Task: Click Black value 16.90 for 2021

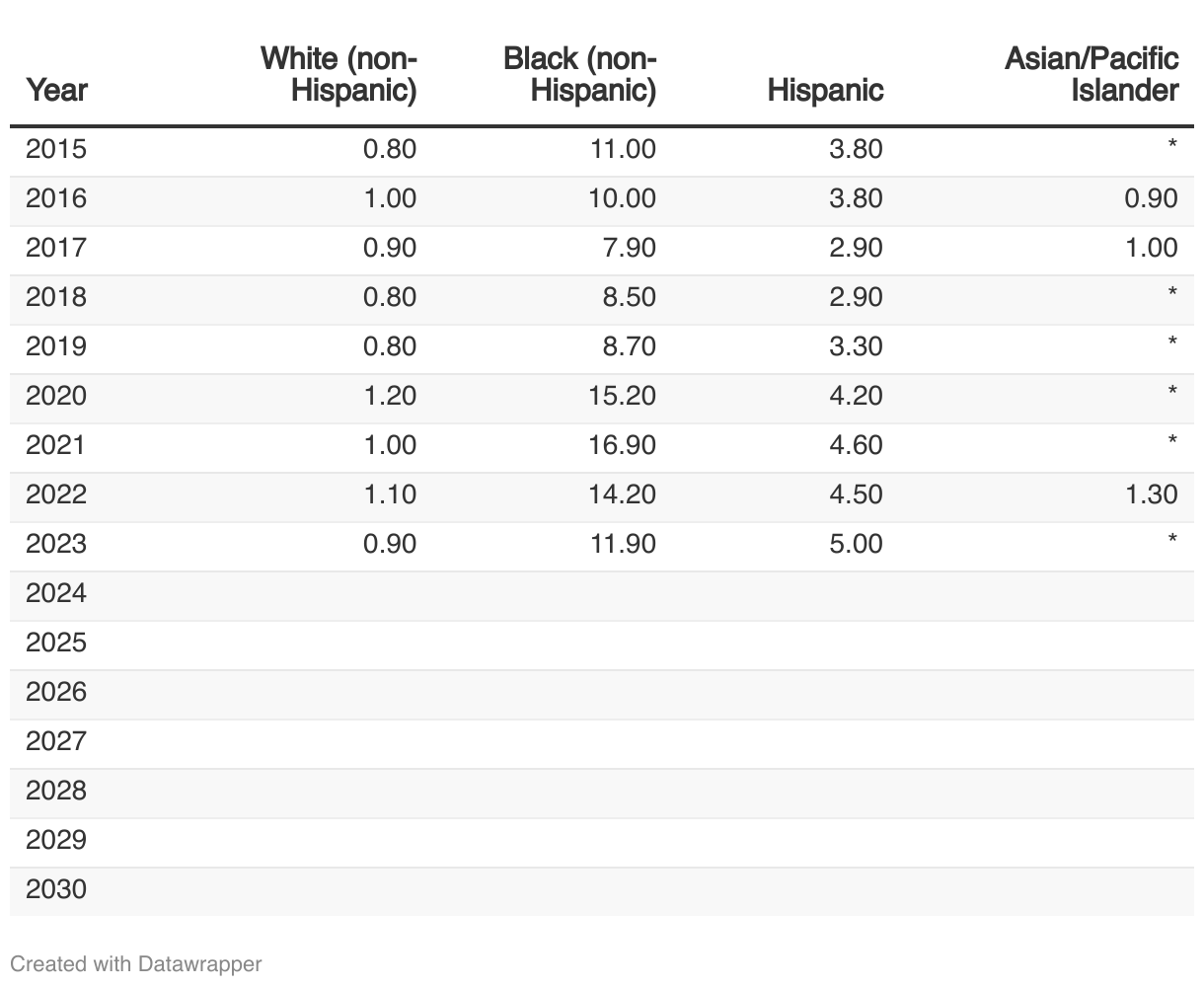Action: point(622,445)
